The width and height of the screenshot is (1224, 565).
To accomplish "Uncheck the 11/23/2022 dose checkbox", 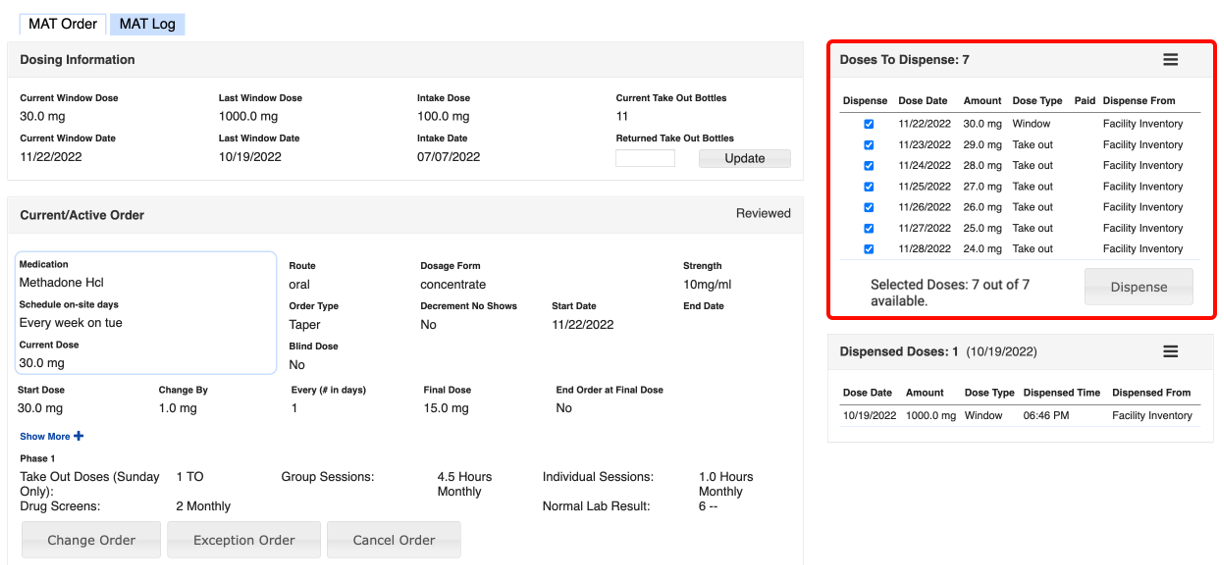I will point(868,145).
